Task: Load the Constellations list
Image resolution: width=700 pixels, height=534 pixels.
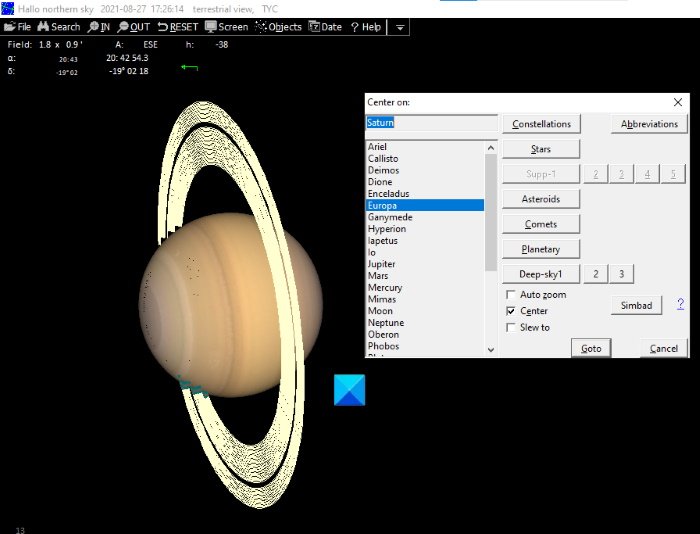Action: coord(541,124)
